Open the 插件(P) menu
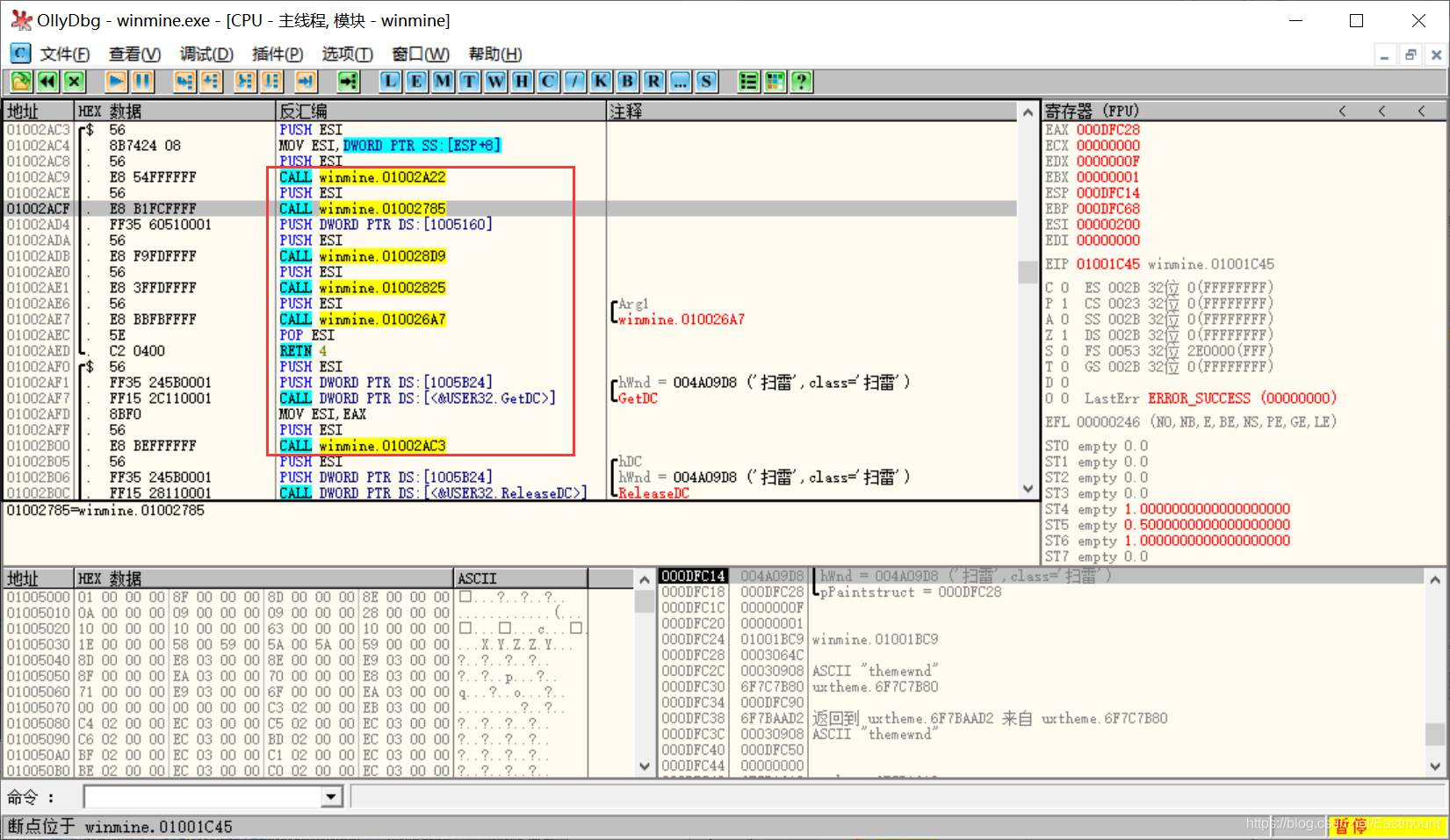Viewport: 1450px width, 840px height. [278, 54]
